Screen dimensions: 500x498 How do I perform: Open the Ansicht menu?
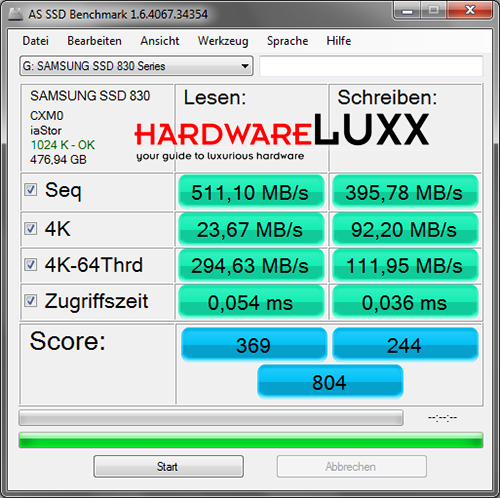click(160, 41)
